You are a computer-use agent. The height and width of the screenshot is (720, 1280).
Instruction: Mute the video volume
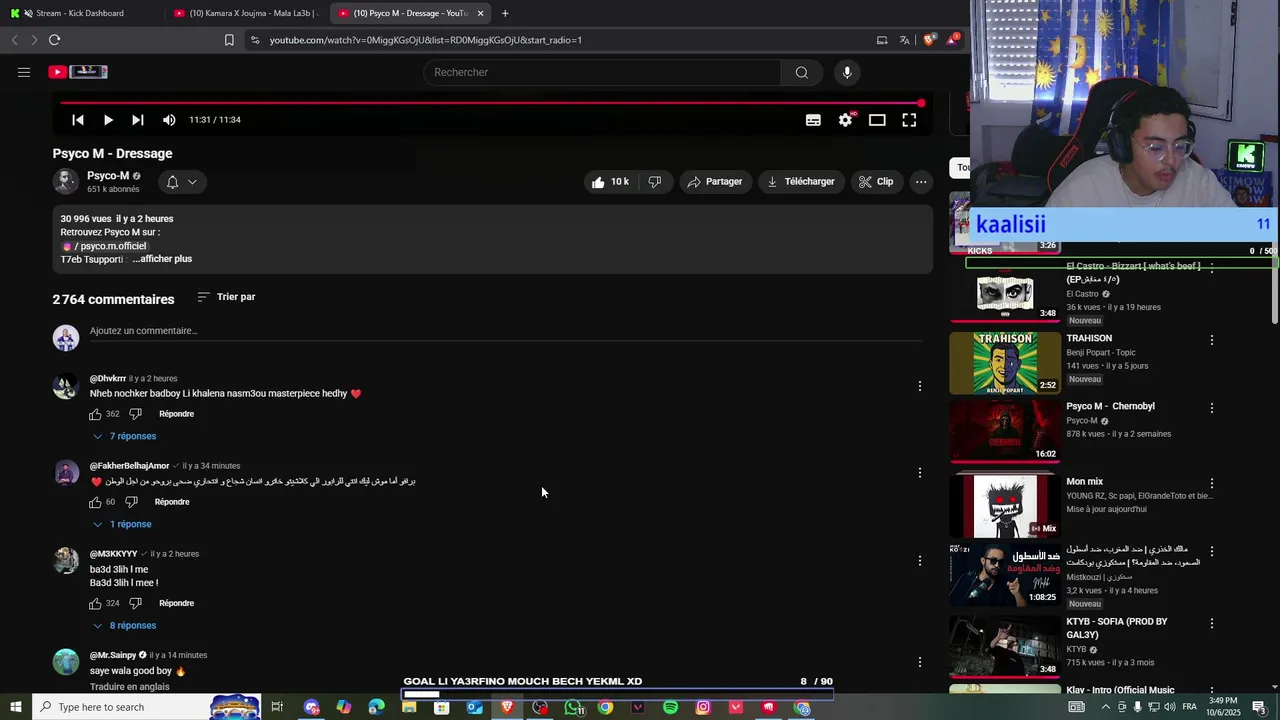169,120
